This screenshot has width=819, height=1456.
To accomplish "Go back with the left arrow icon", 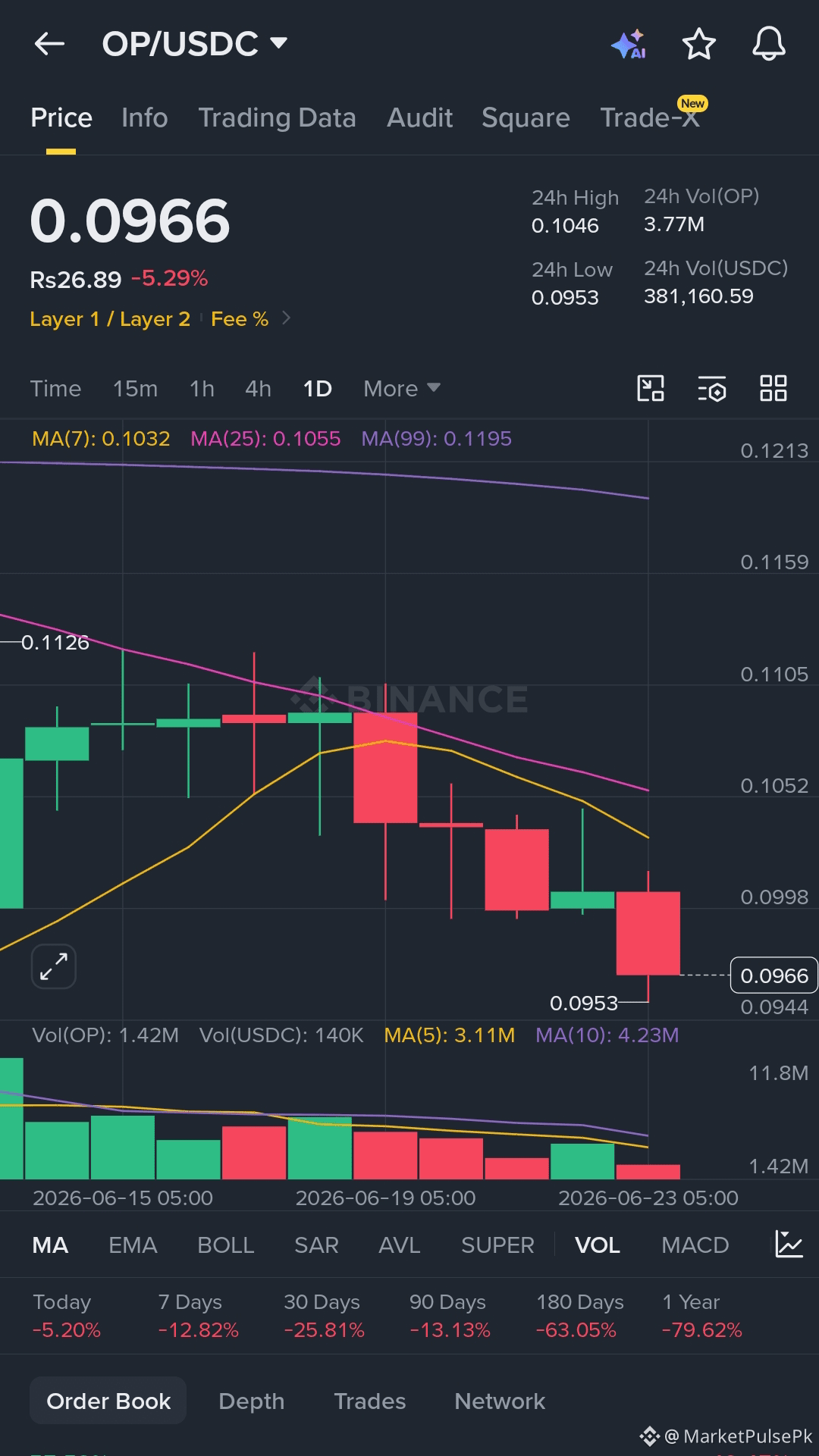I will coord(49,44).
